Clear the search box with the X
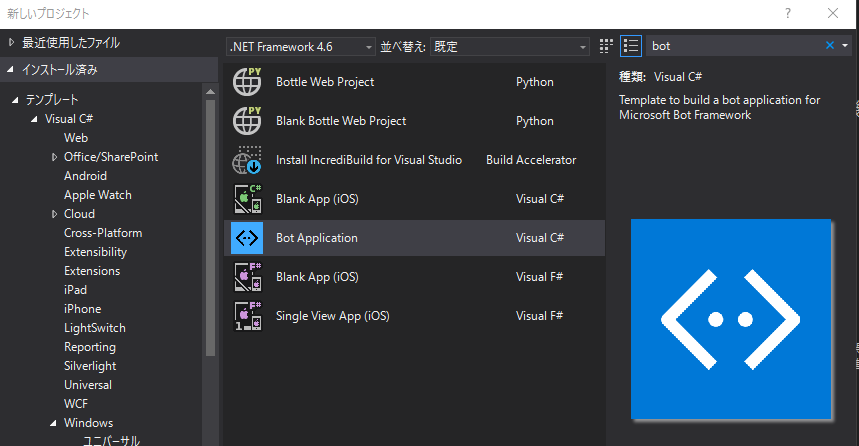The width and height of the screenshot is (859, 446). tap(830, 45)
